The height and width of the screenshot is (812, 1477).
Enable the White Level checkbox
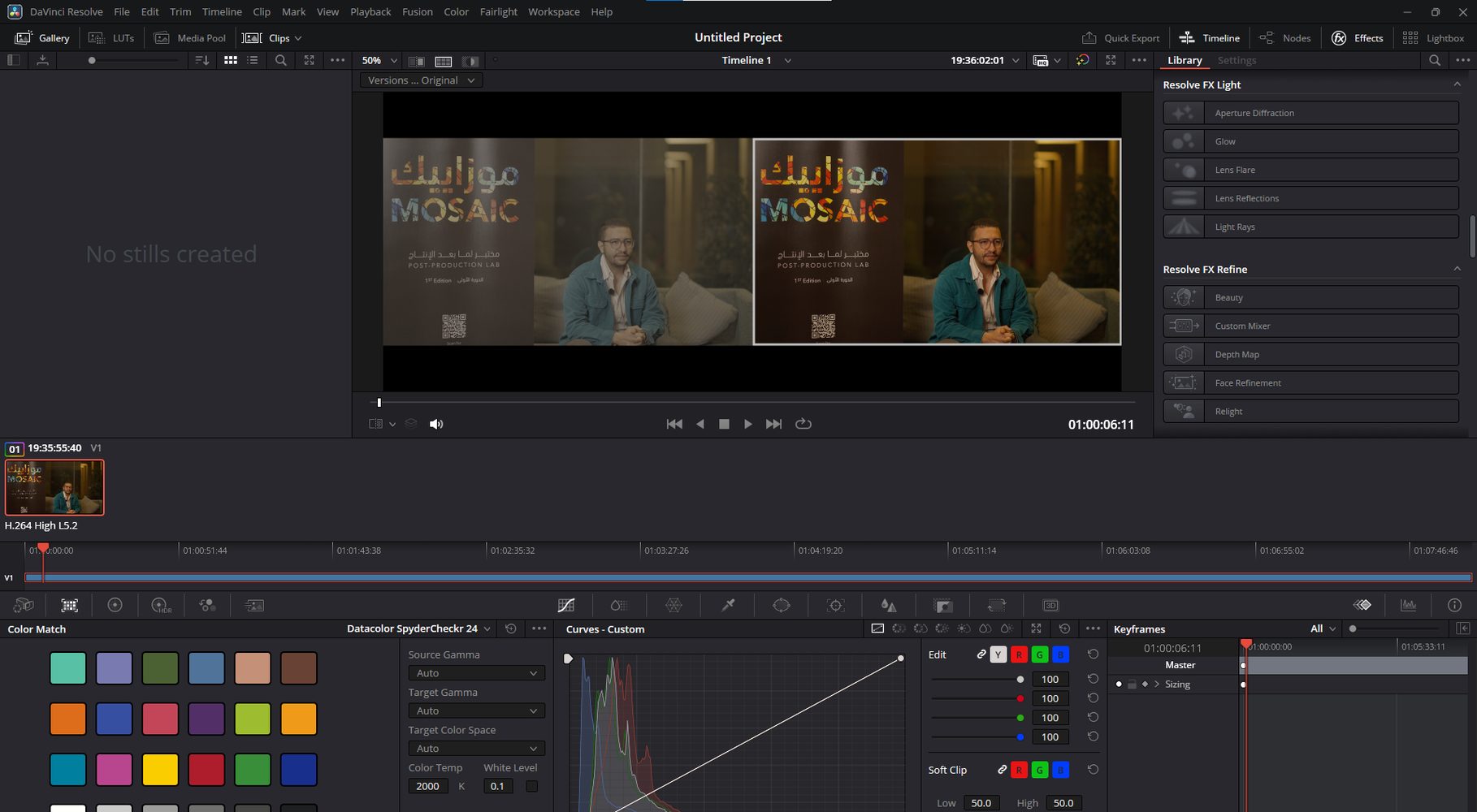click(531, 786)
